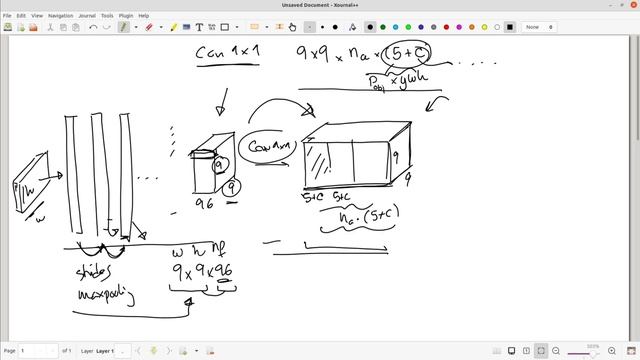Go to the previous page arrow

coord(138,351)
